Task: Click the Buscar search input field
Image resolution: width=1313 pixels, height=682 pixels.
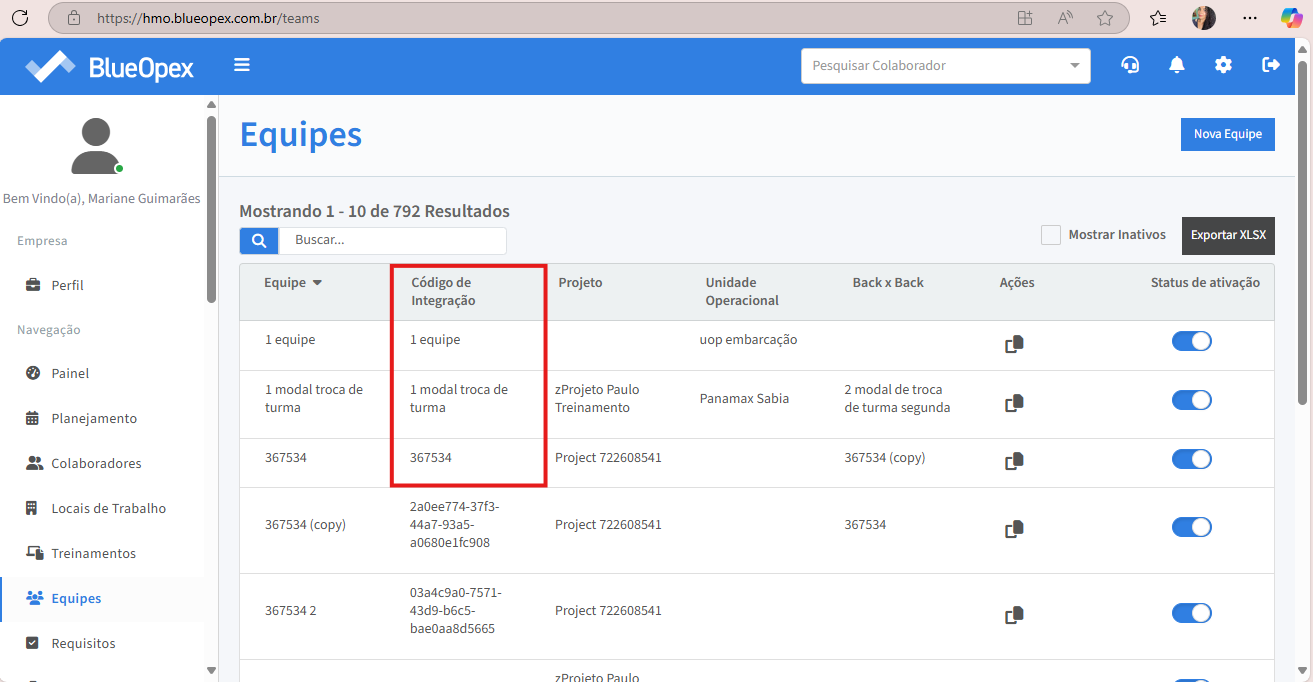Action: (x=392, y=240)
